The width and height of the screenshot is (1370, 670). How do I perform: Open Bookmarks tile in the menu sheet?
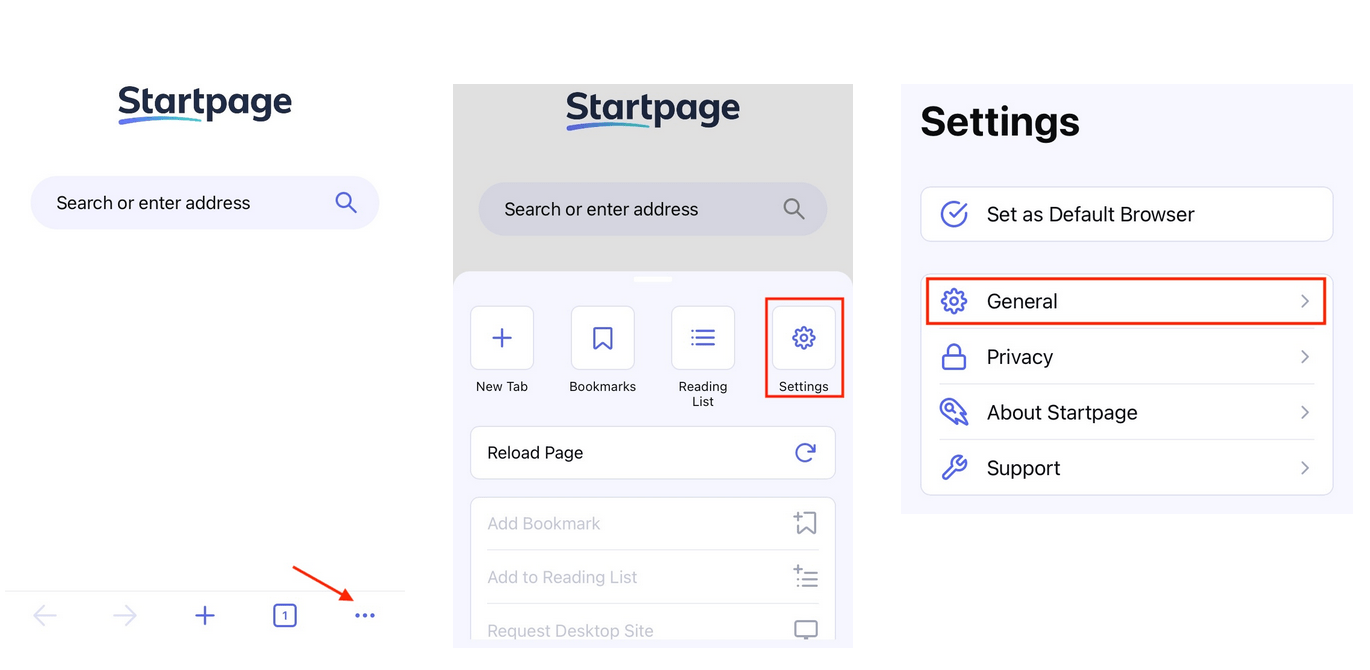tap(603, 338)
